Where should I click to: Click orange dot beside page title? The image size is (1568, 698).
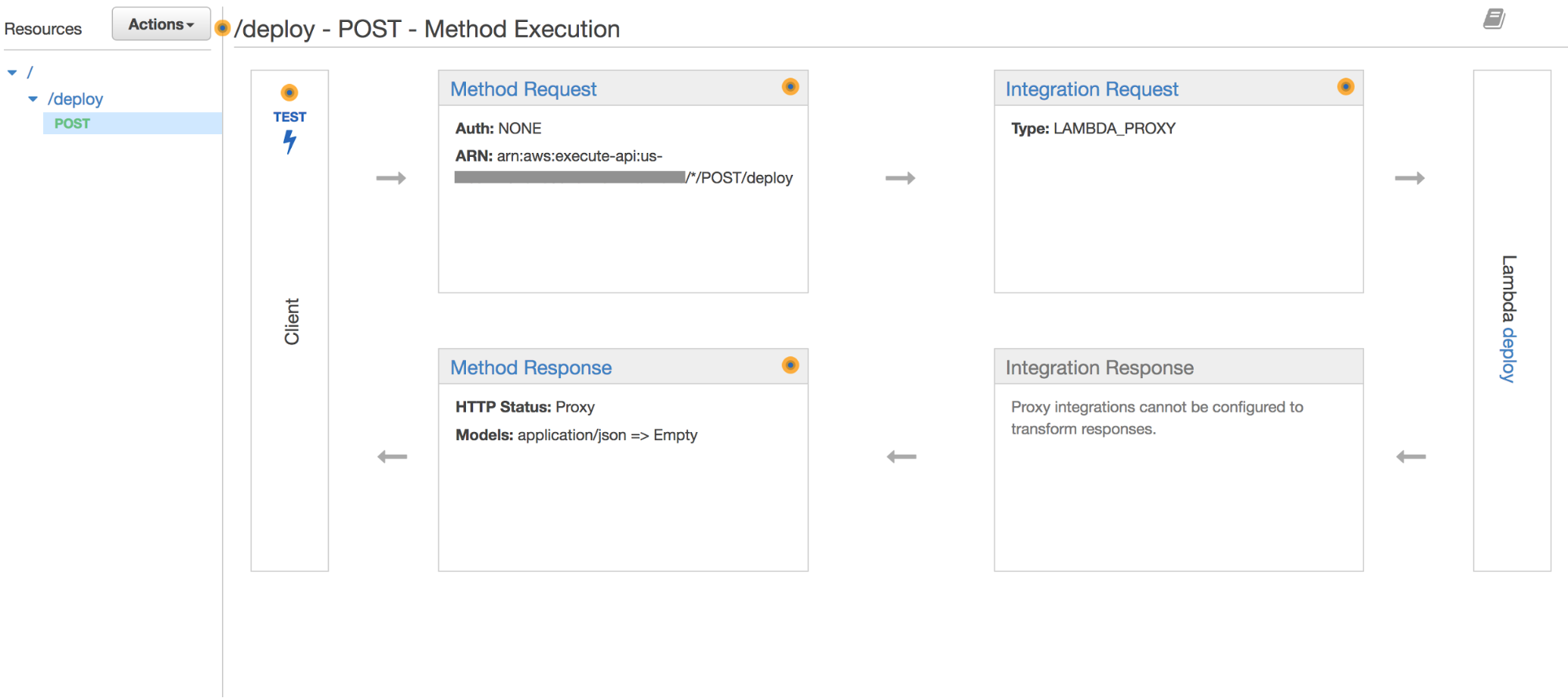[223, 28]
